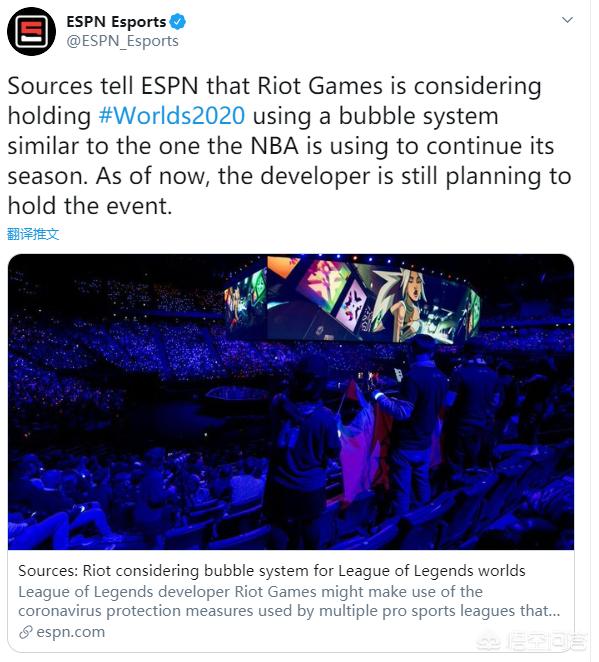Click the watermark logo icon at the bottom corner
Viewport: 599px width, 662px height.
(489, 643)
